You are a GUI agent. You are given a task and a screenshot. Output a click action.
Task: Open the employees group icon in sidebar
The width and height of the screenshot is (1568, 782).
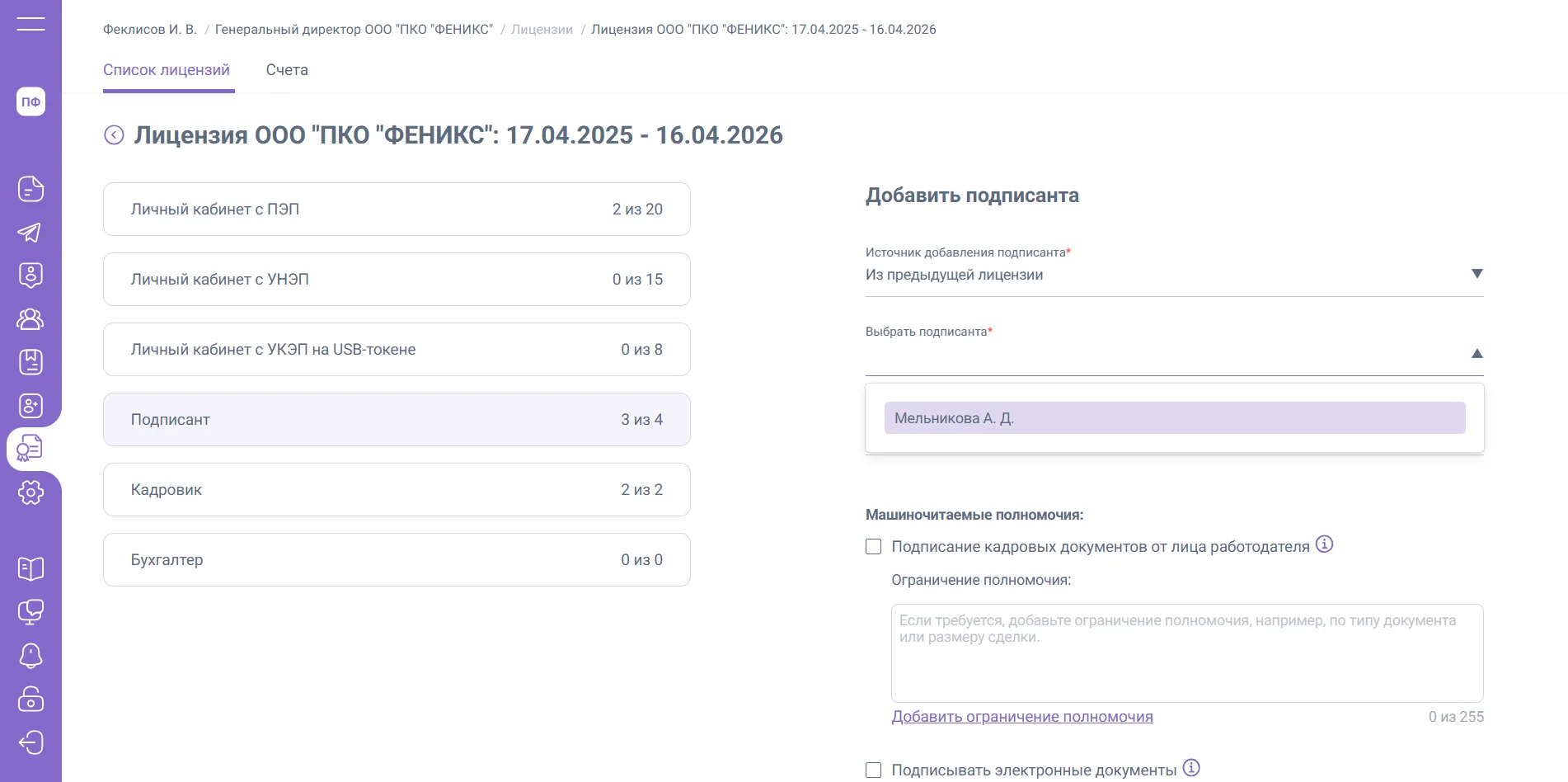point(31,319)
